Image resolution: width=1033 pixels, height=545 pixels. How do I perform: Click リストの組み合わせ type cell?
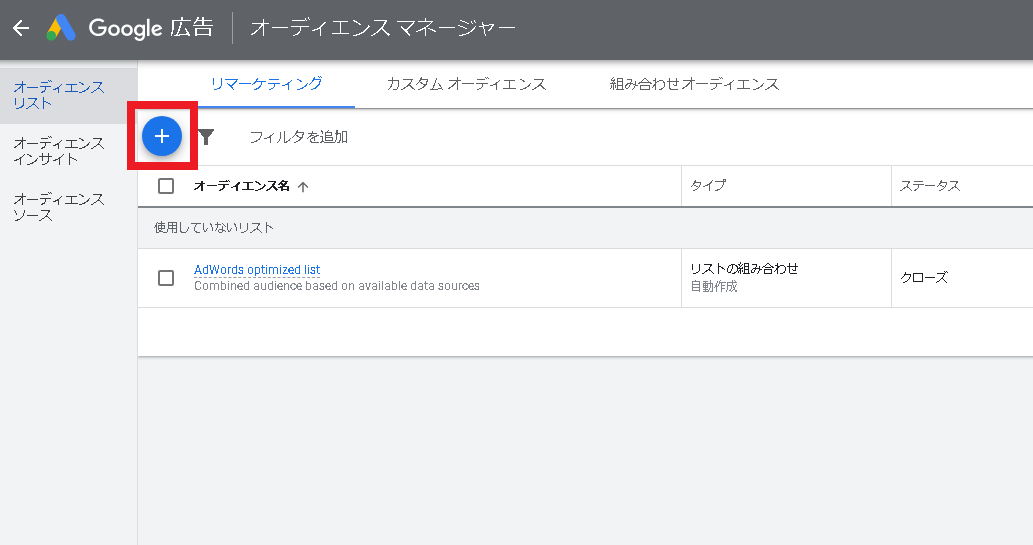[x=744, y=268]
